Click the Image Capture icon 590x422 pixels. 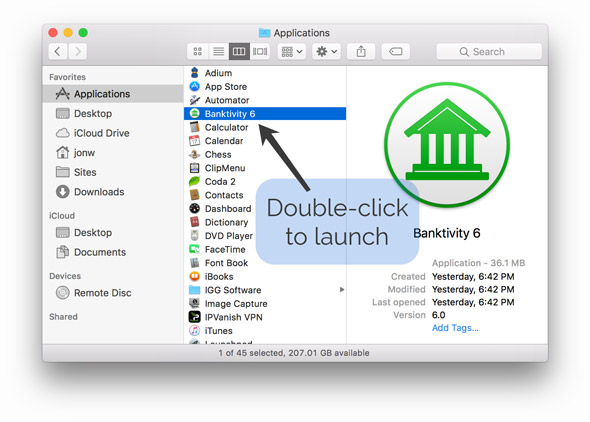point(195,304)
